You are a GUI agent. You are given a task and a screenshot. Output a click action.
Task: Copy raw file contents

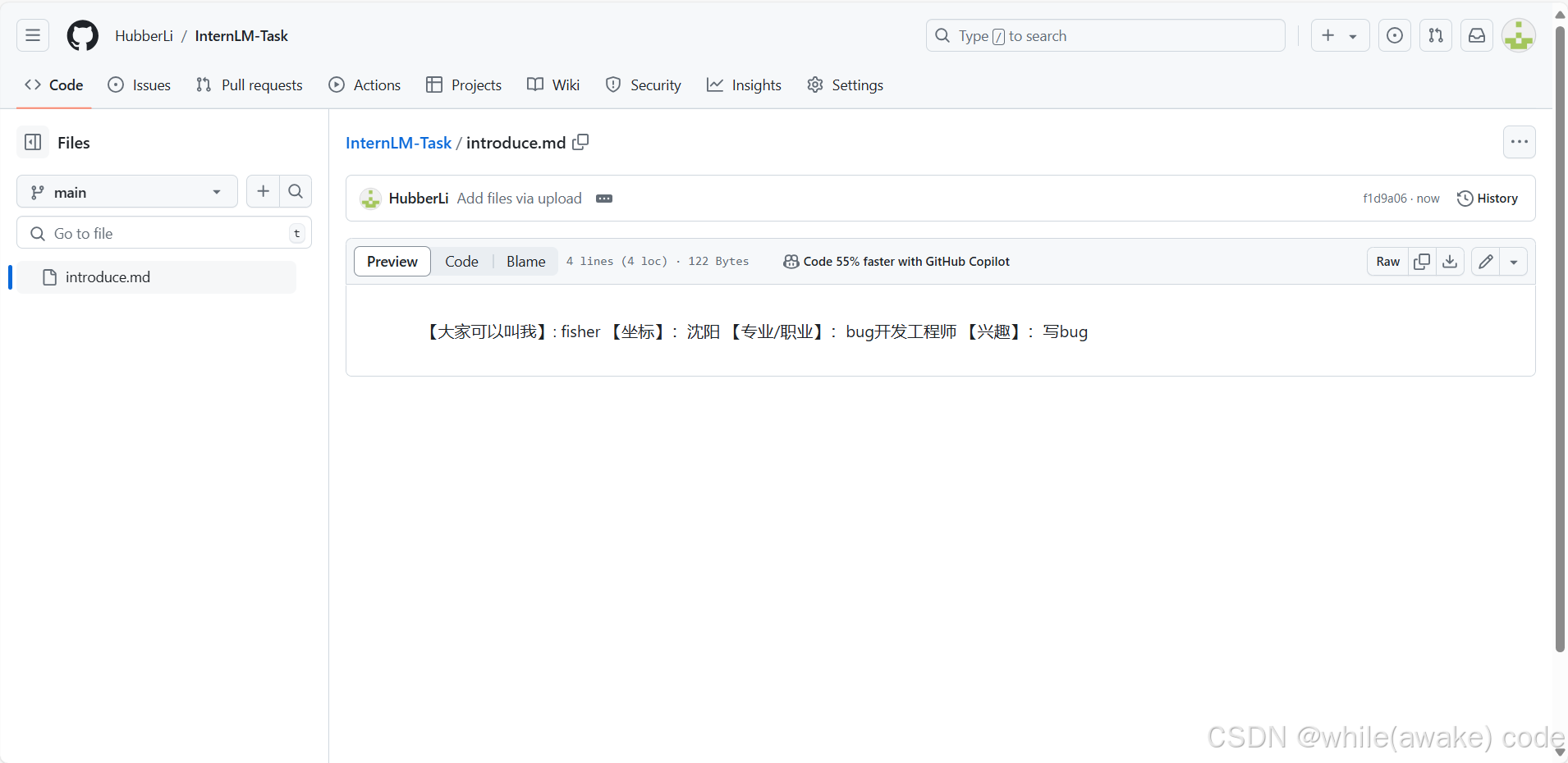1422,262
